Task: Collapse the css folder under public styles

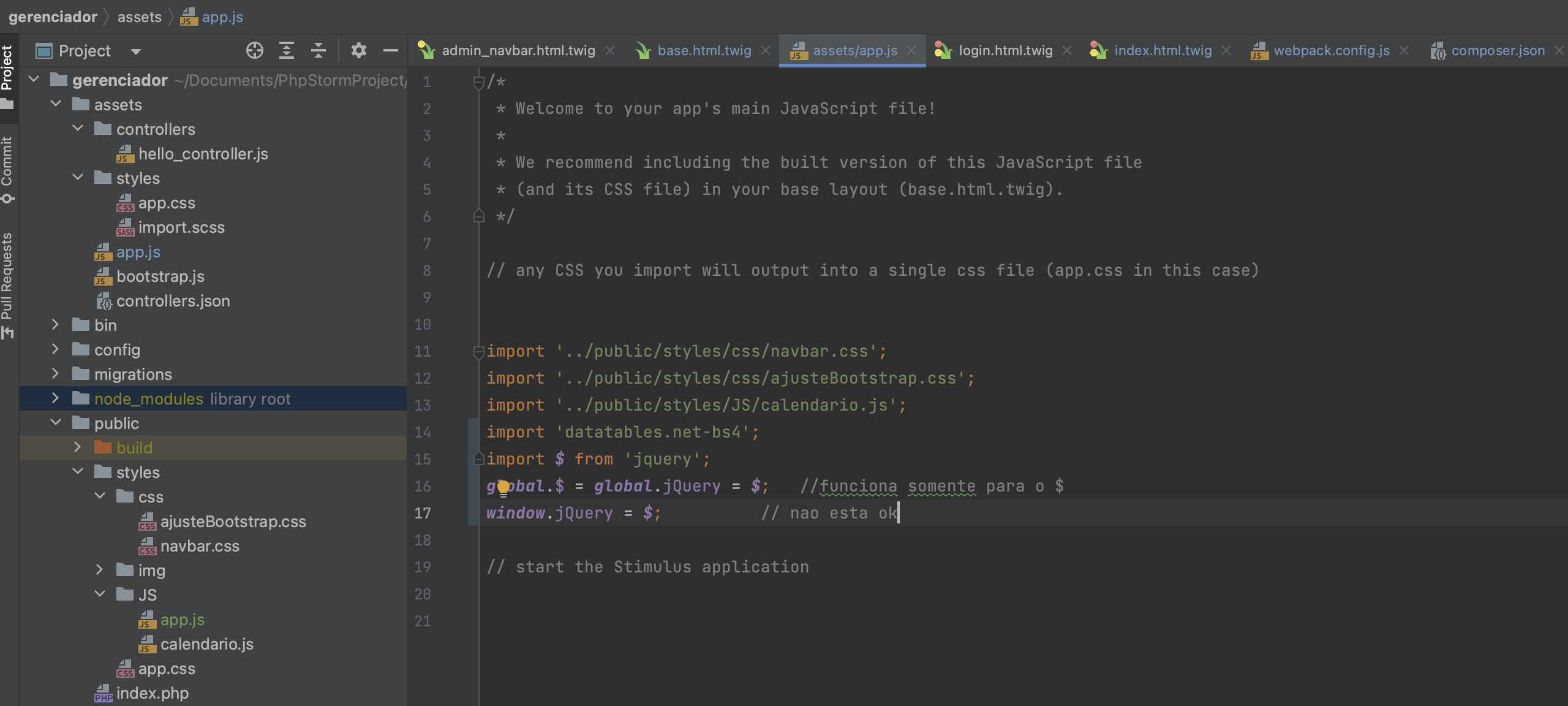Action: click(100, 496)
